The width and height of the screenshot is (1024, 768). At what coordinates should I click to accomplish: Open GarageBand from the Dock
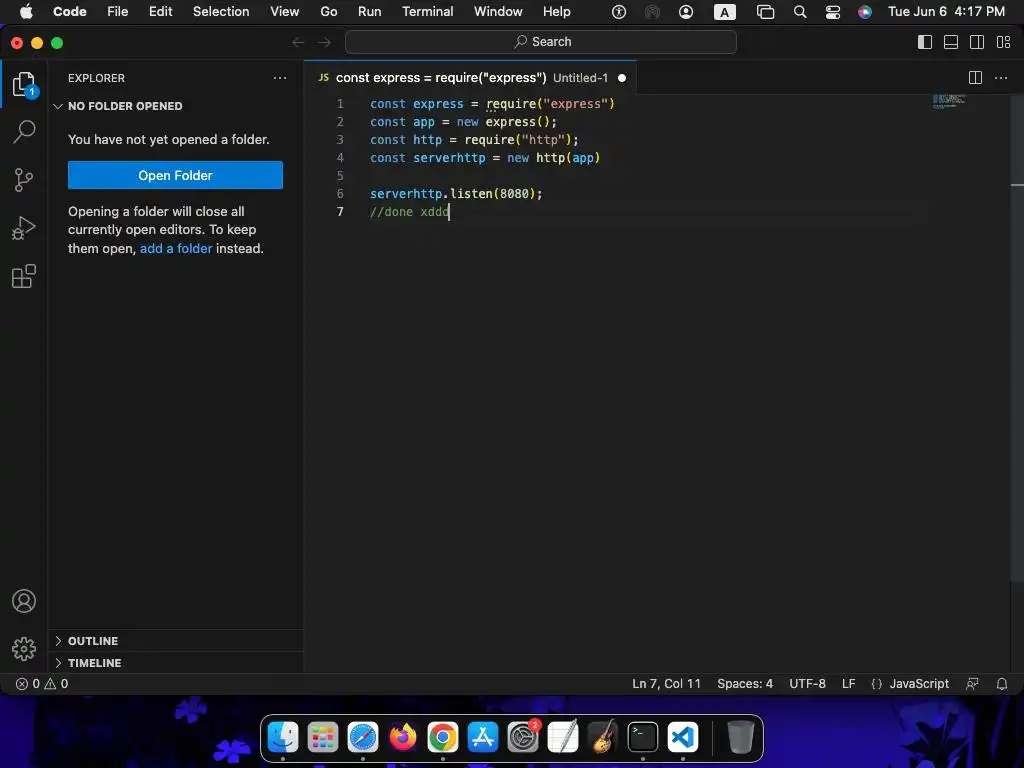pos(603,737)
